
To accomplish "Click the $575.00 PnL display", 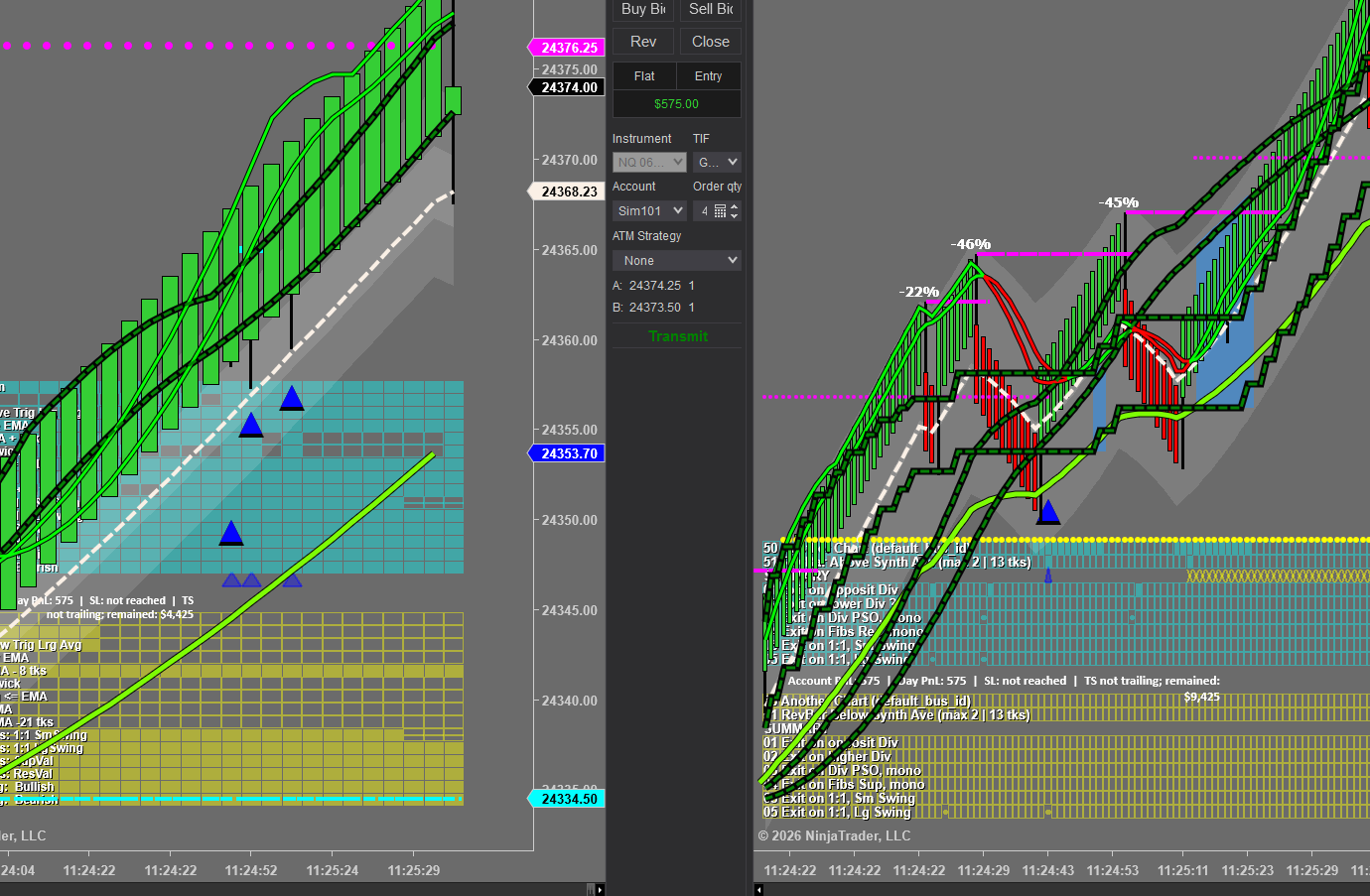I will [x=676, y=104].
